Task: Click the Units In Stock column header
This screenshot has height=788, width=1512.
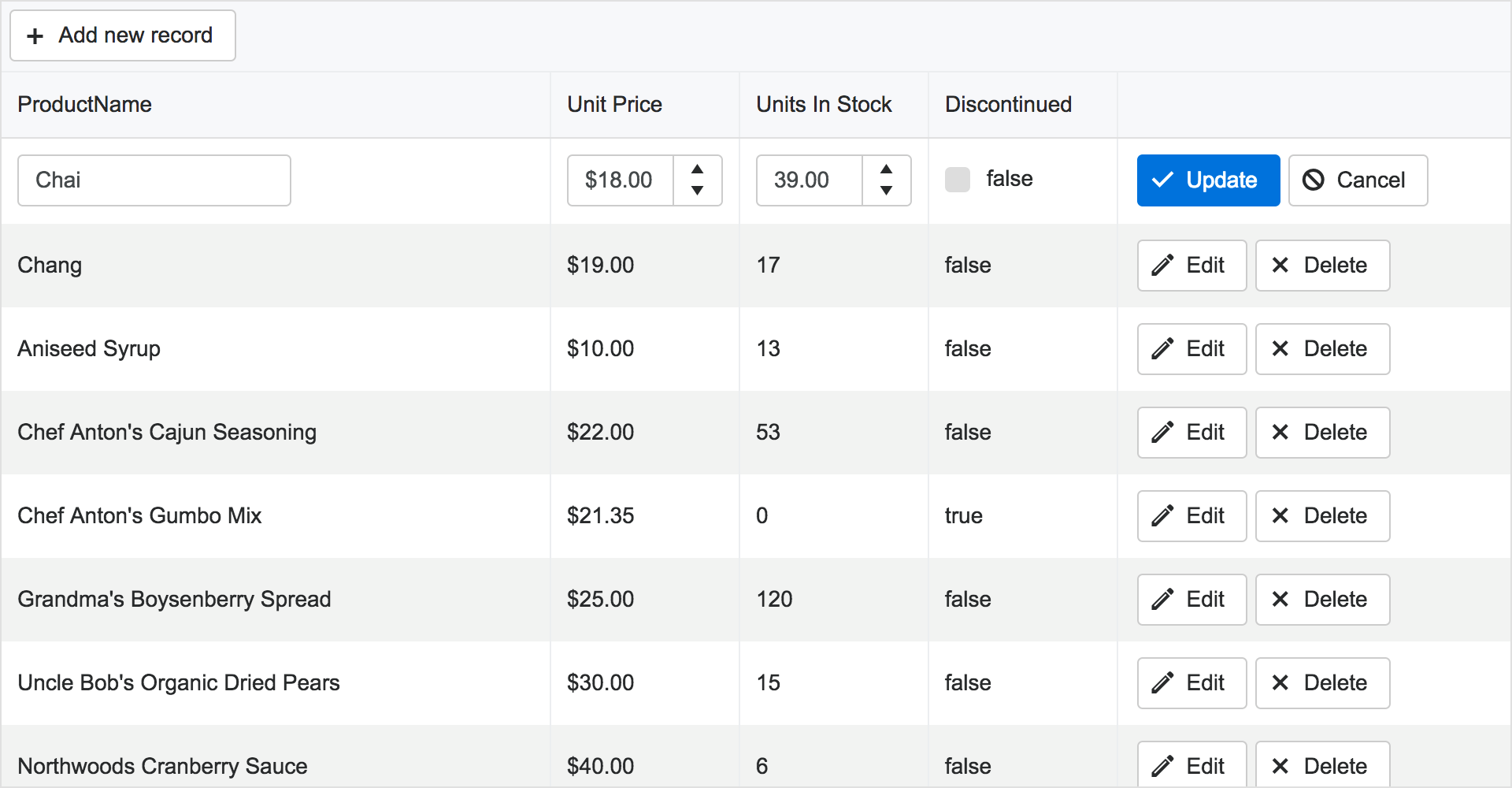Action: pyautogui.click(x=824, y=105)
